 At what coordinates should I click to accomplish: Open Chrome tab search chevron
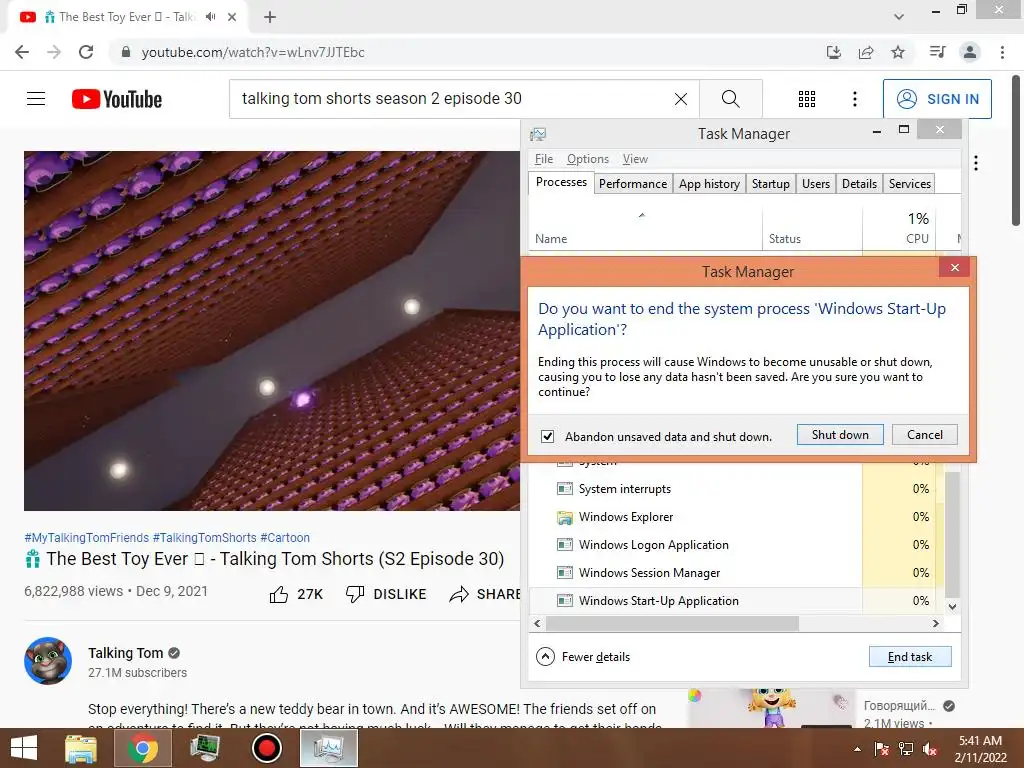tap(899, 17)
